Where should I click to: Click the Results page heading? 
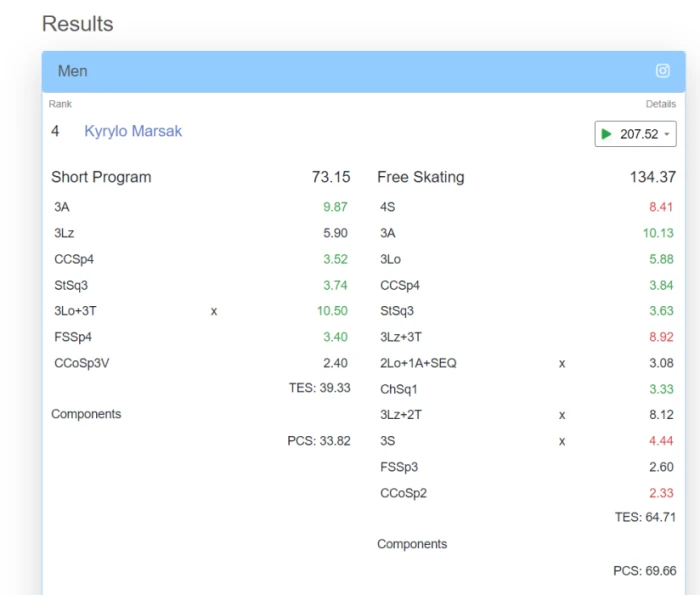click(77, 24)
